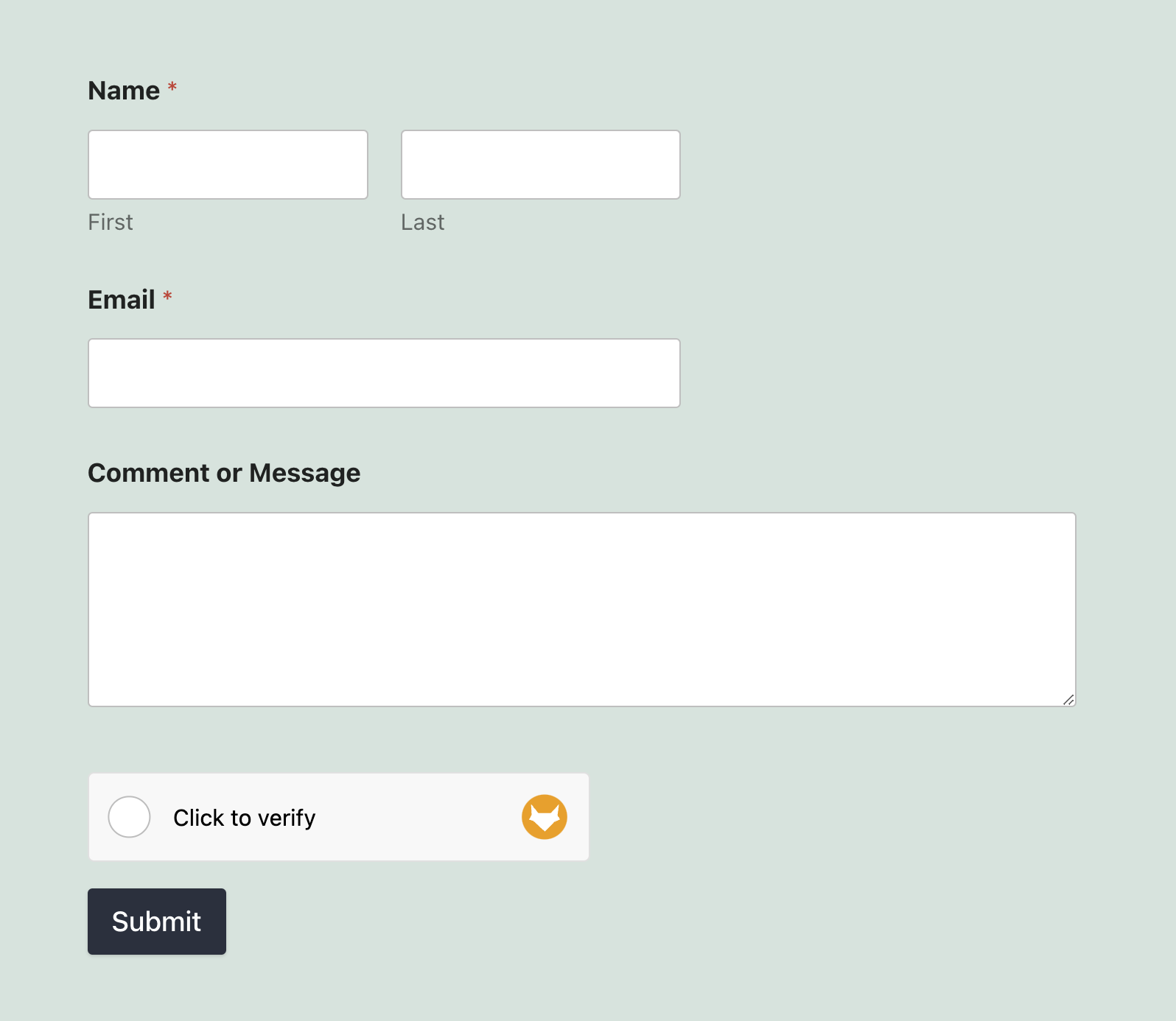Viewport: 1176px width, 1021px height.
Task: Click the 'First' sublabel under name
Action: pos(111,222)
